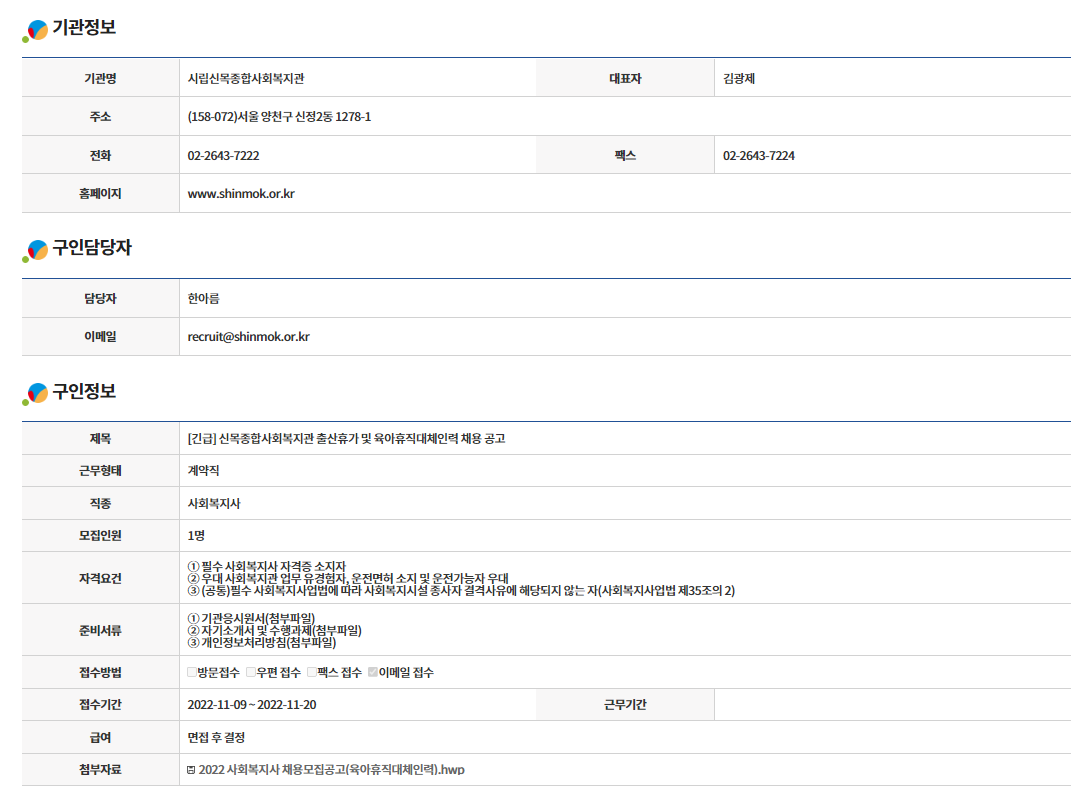Toggle the 이메일 접수 checkbox
This screenshot has height=788, width=1089.
tap(373, 672)
